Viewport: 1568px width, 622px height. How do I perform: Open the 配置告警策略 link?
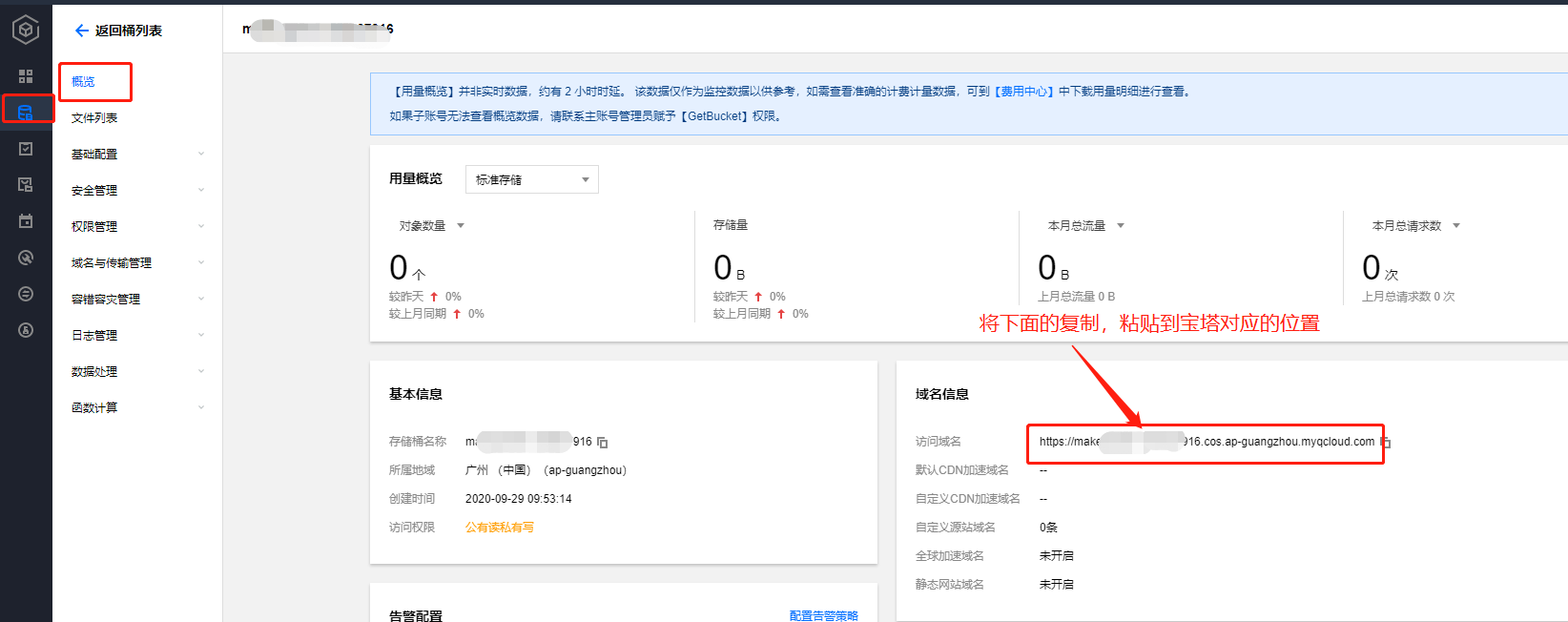[824, 616]
